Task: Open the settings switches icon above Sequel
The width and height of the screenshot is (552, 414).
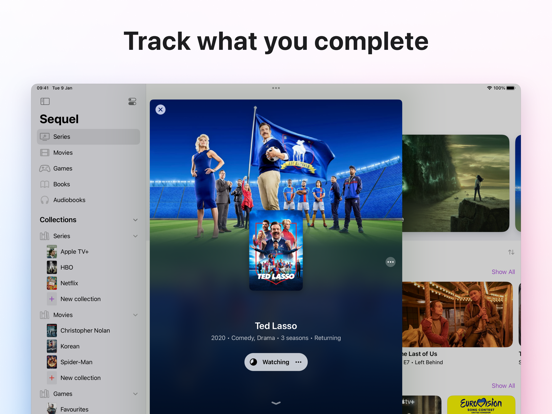Action: (132, 102)
